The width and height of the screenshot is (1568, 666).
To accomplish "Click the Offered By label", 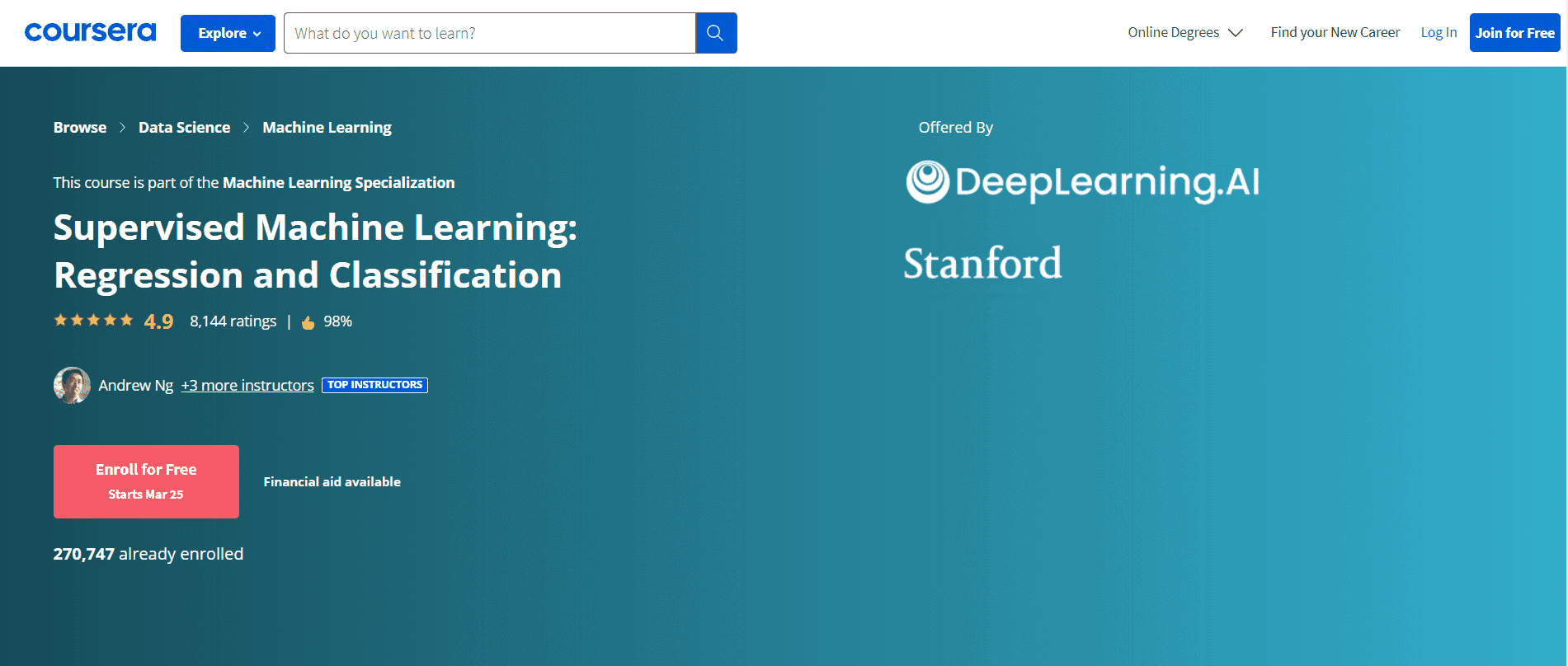I will pos(955,127).
